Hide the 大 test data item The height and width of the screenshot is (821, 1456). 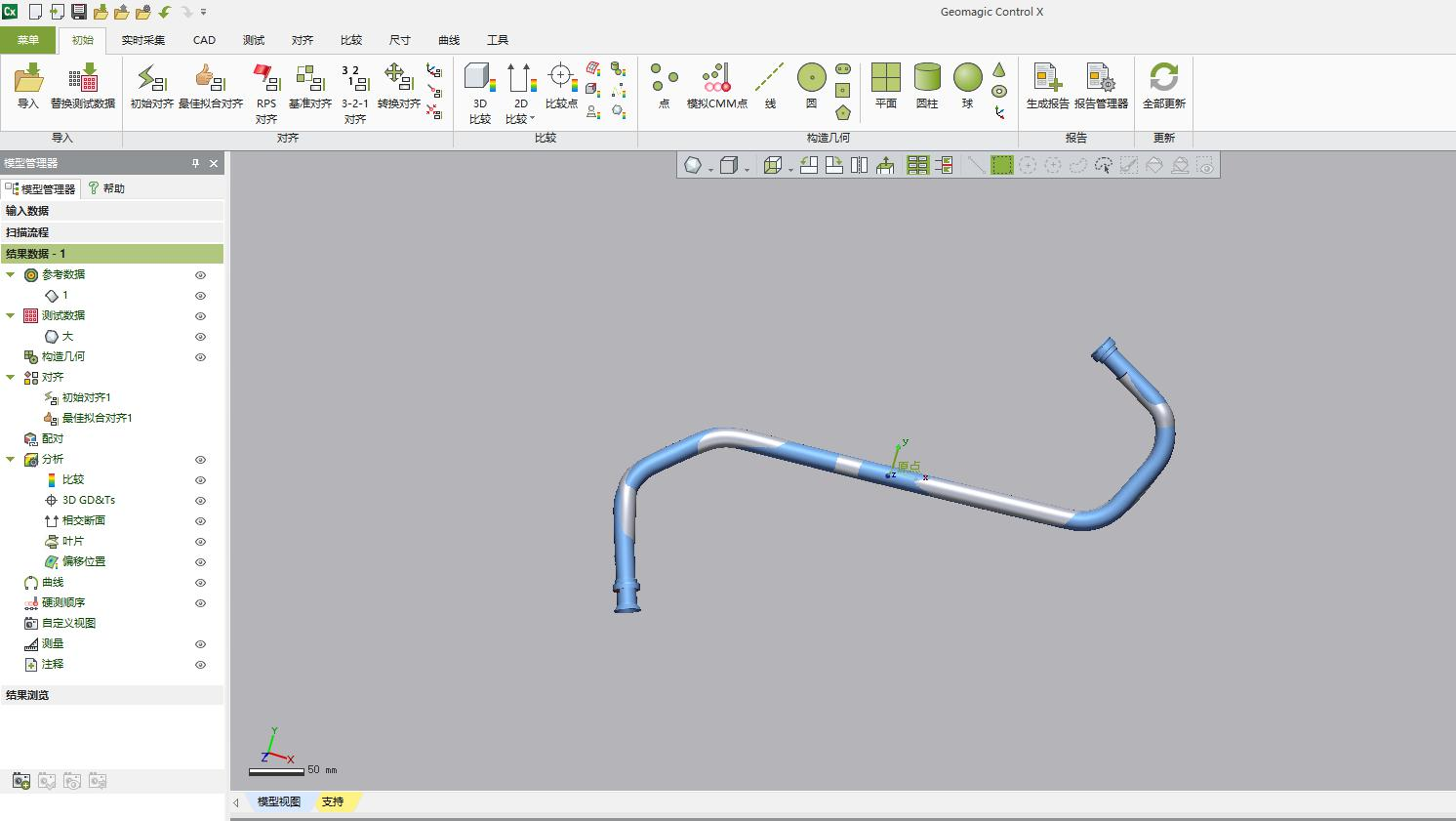coord(201,337)
